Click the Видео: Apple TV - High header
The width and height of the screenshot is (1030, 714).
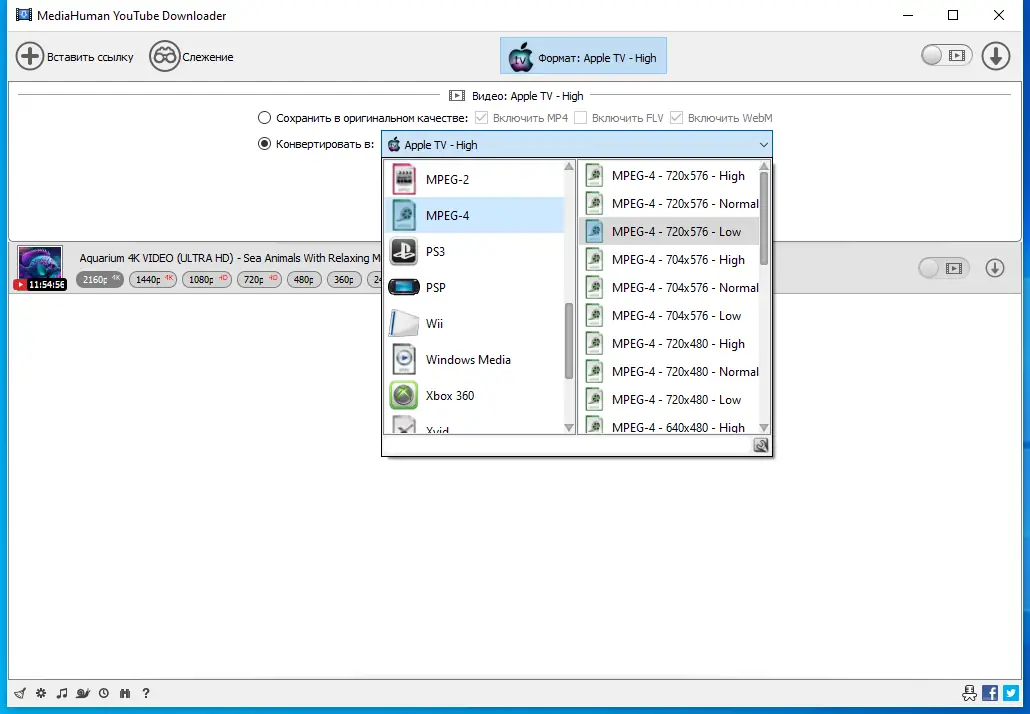(x=516, y=96)
